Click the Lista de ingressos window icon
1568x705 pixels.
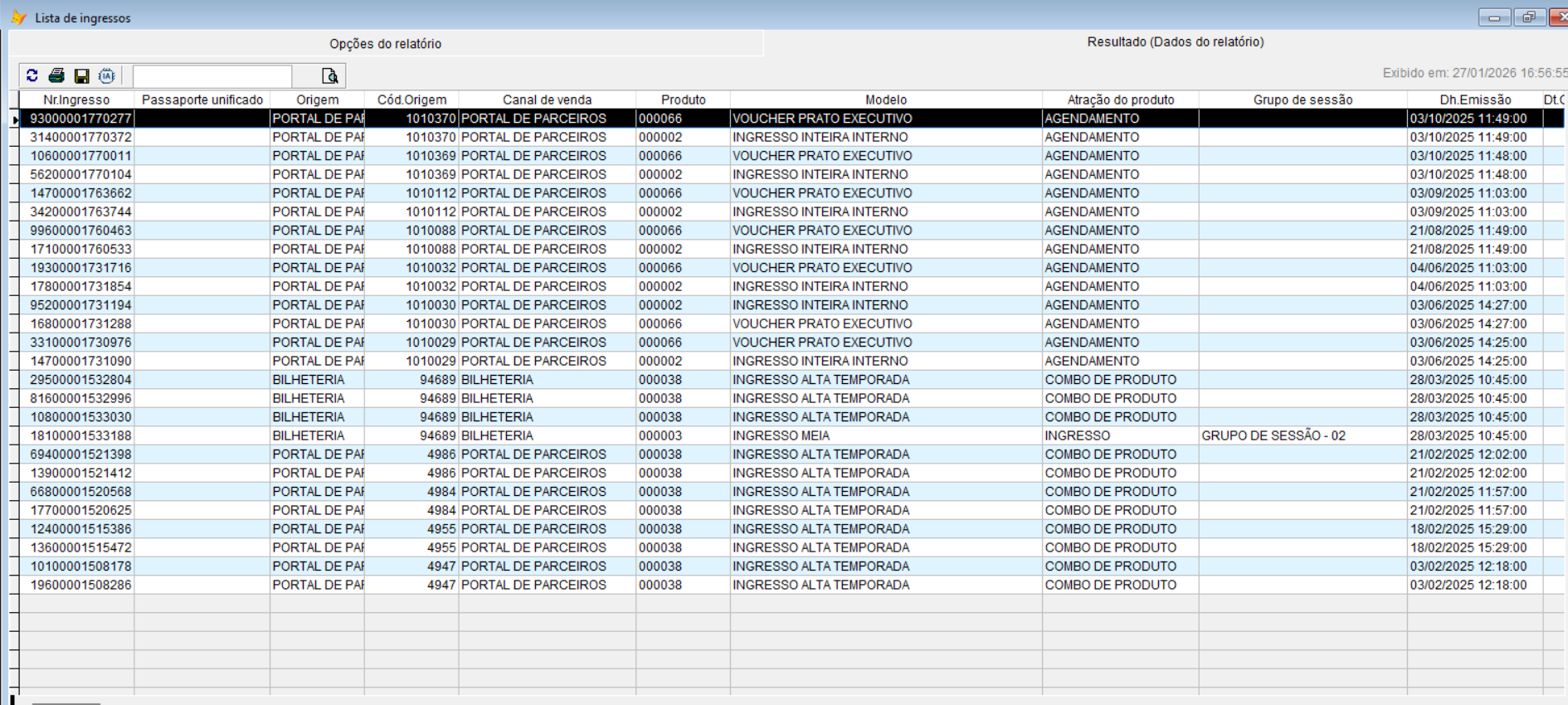[x=18, y=17]
